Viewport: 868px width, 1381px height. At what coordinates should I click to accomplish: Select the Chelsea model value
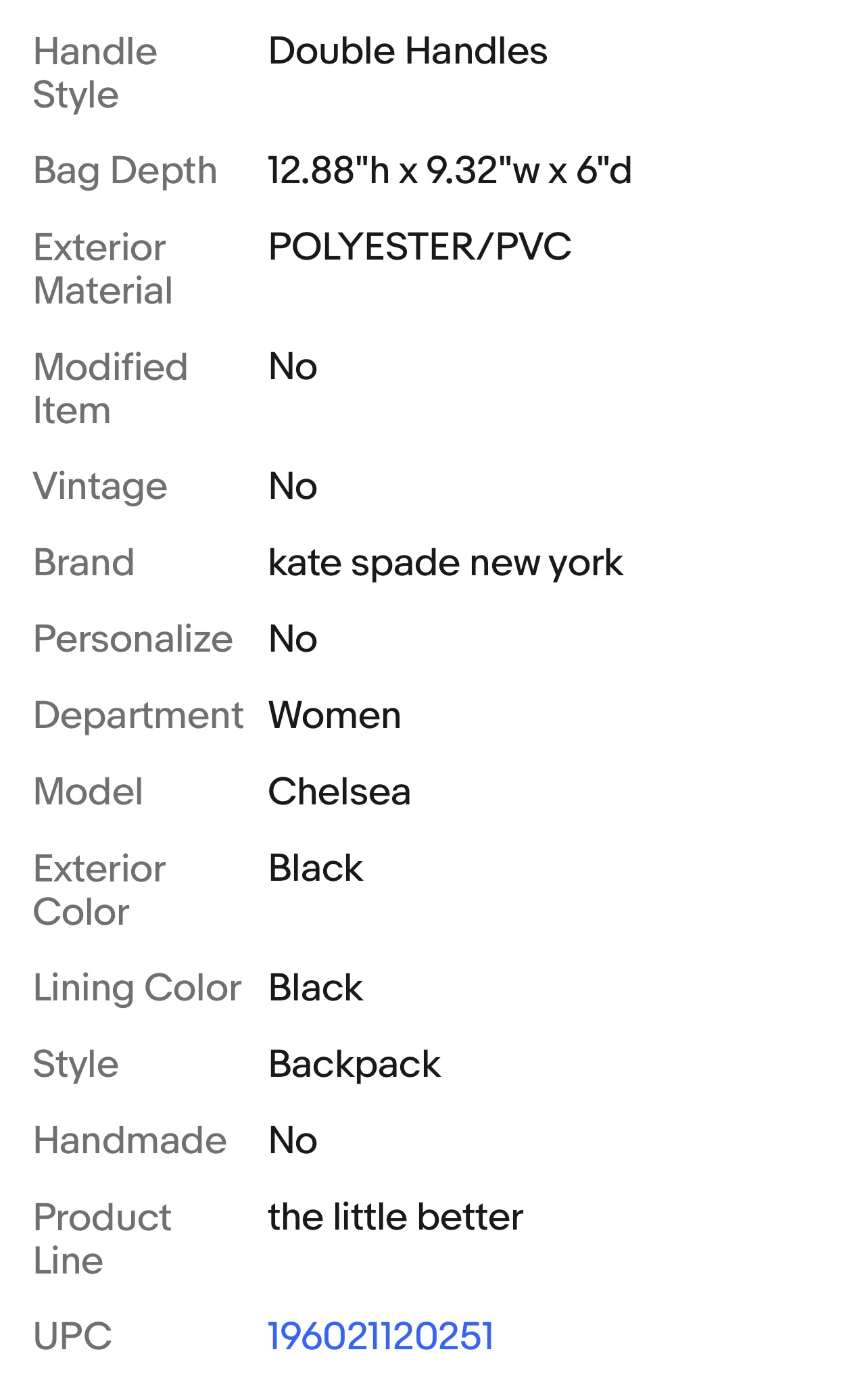point(339,792)
